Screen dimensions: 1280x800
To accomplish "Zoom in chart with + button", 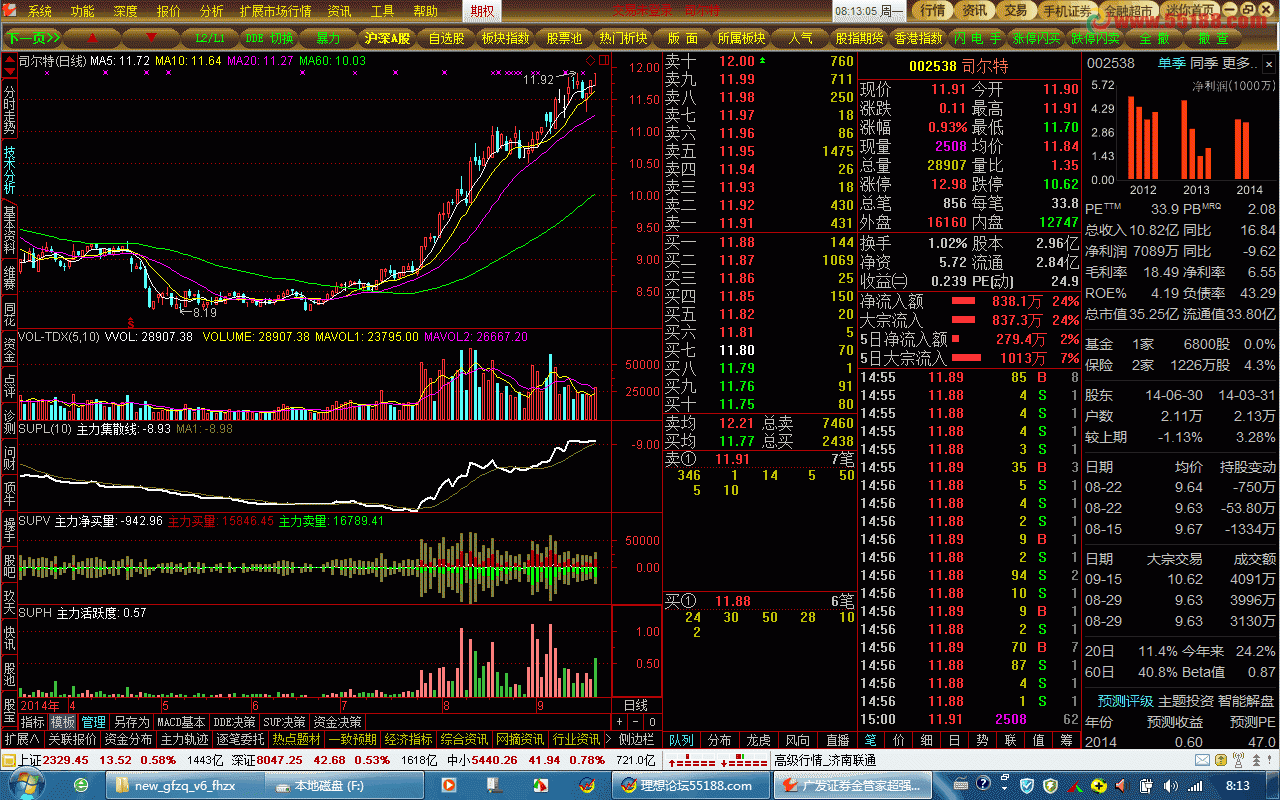I will (x=619, y=722).
